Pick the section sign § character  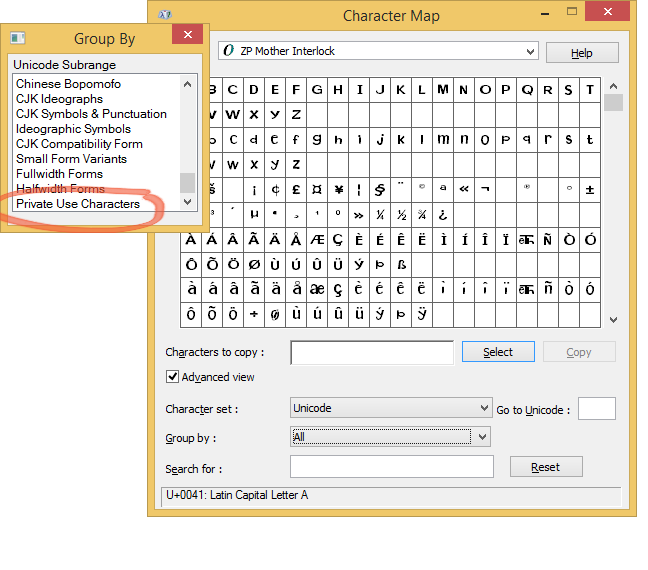(380, 189)
